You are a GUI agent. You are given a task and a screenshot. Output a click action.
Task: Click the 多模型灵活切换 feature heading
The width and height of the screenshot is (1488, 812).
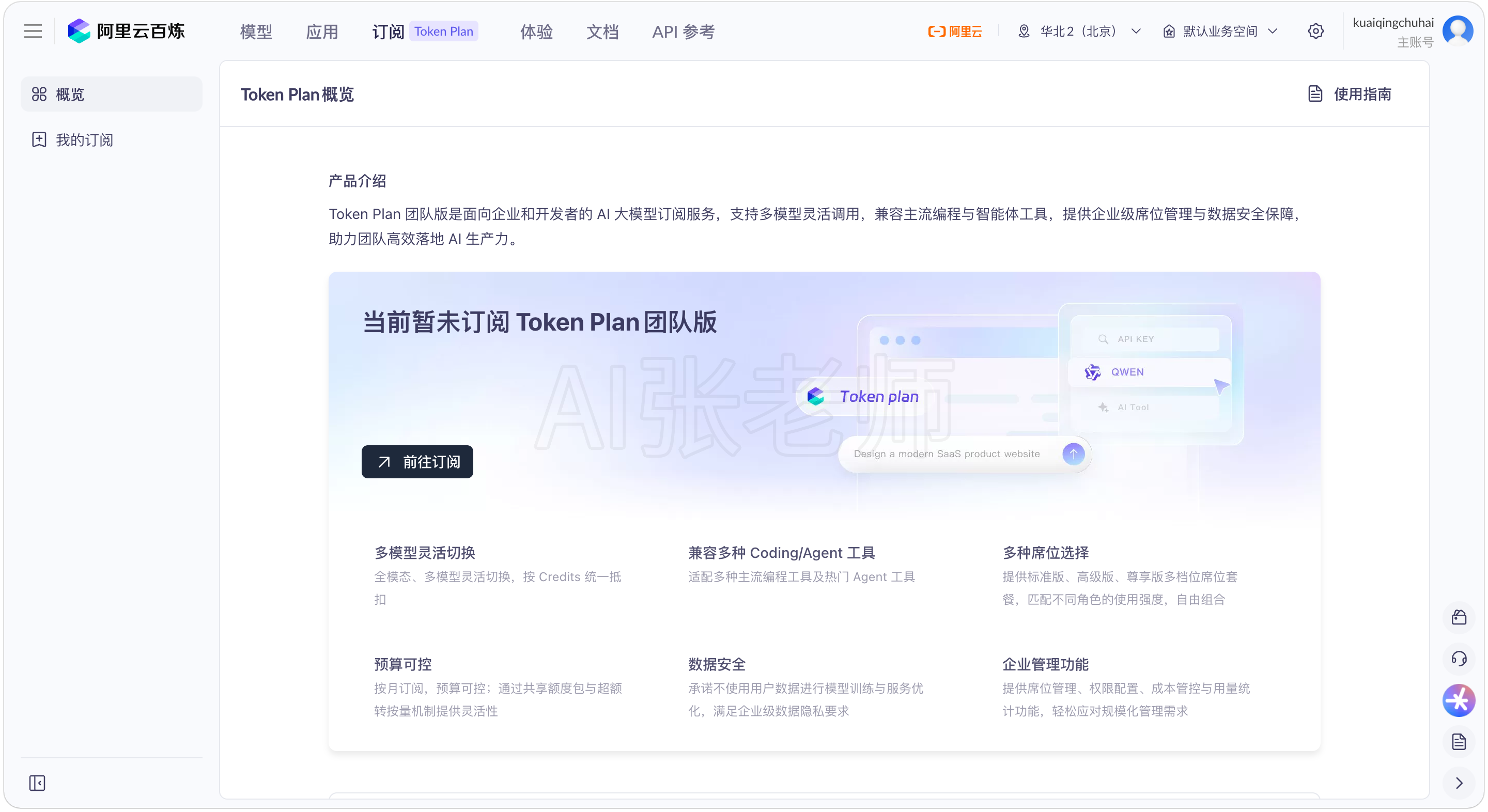click(x=425, y=553)
